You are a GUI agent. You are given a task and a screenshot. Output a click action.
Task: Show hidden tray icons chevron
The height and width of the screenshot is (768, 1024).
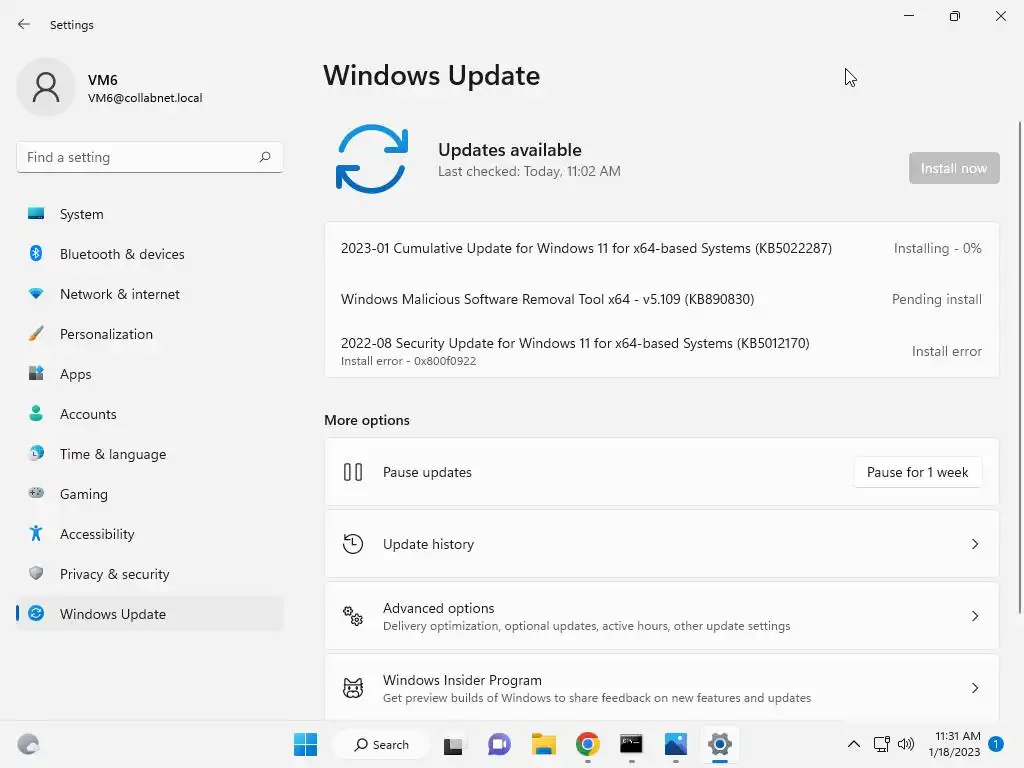pos(854,744)
